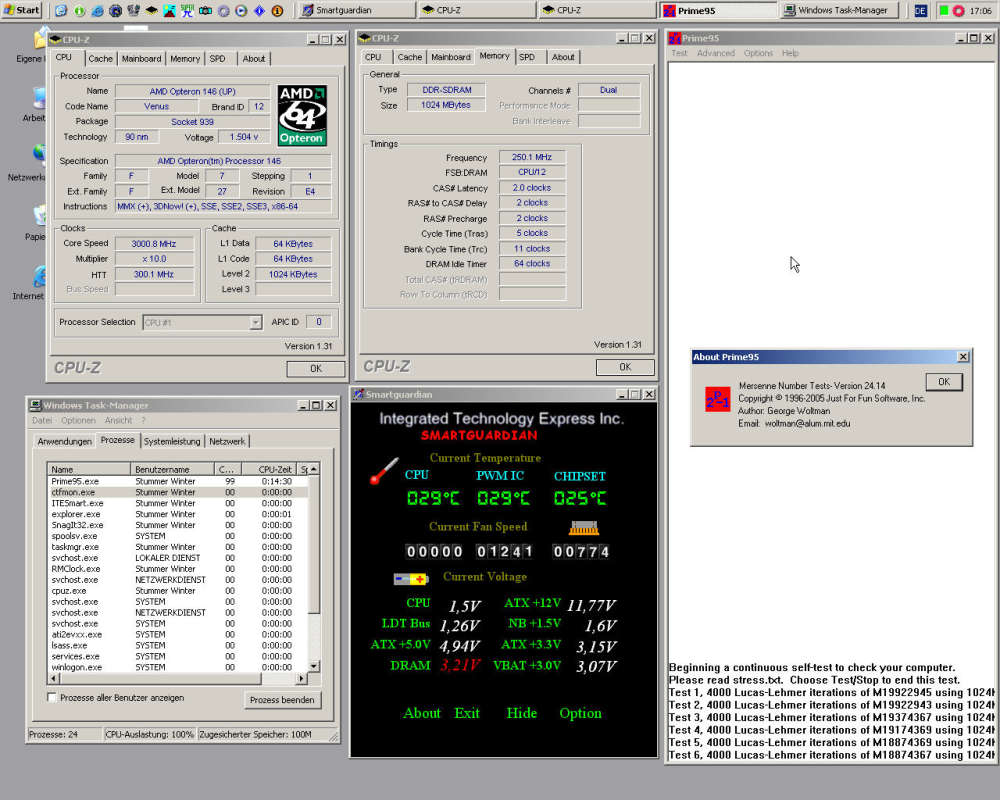The height and width of the screenshot is (800, 1000).
Task: Enable 'Prozesse aller Benutzer anzeigen' checkbox
Action: point(52,697)
